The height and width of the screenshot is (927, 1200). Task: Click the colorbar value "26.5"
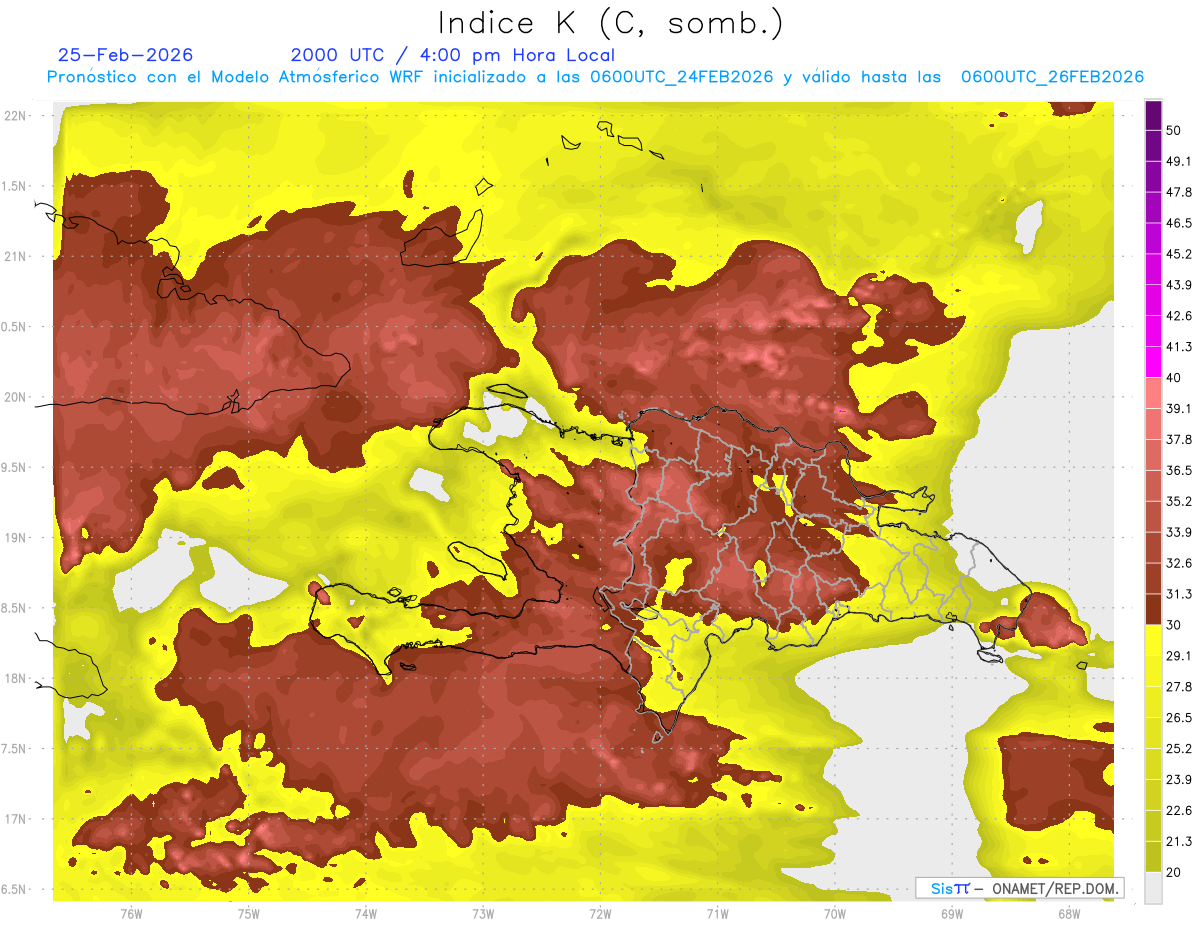1179,718
